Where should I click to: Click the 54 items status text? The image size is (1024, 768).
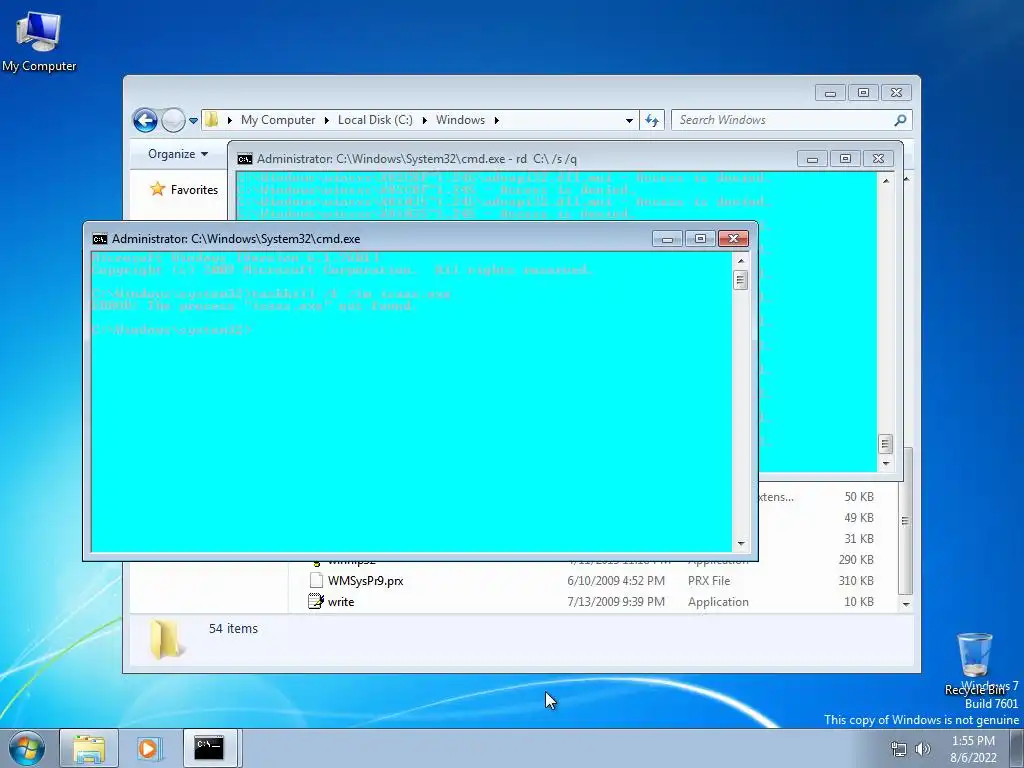pos(233,628)
